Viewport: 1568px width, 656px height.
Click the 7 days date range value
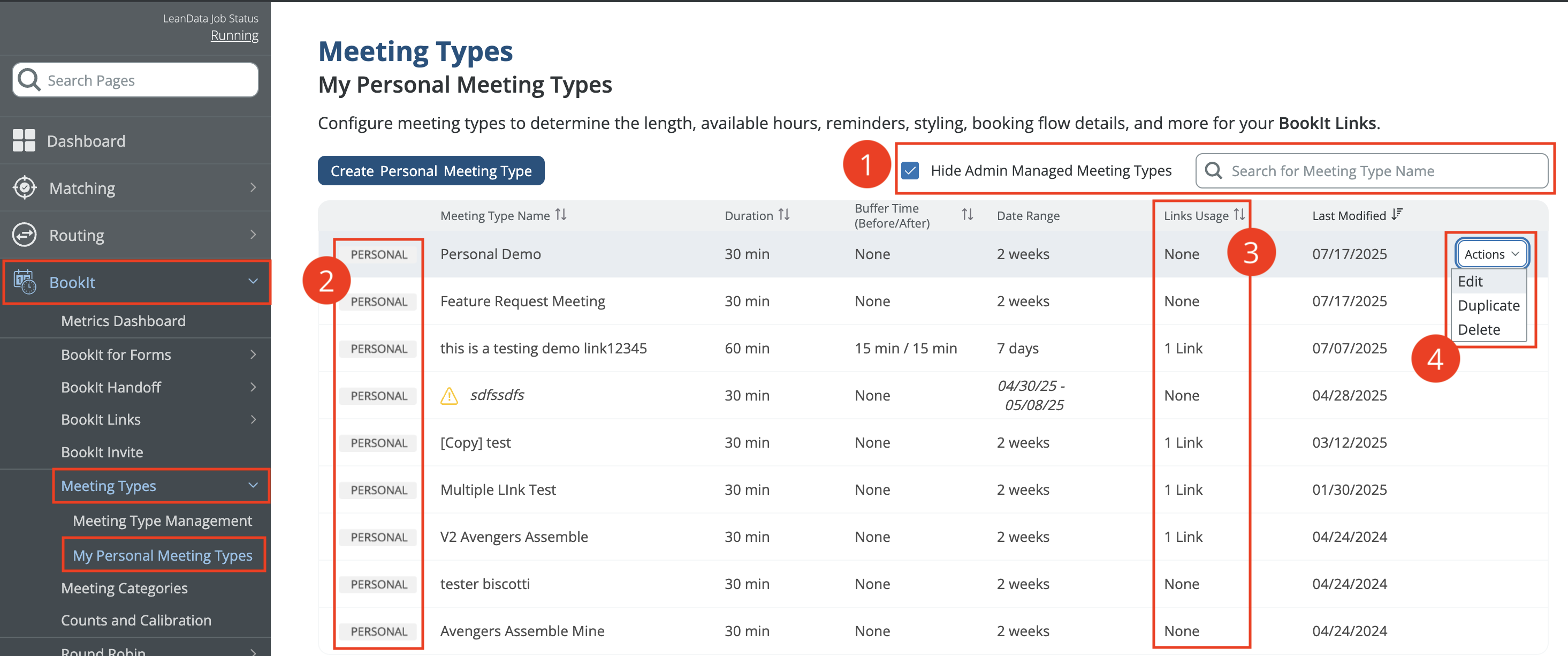pos(1017,349)
